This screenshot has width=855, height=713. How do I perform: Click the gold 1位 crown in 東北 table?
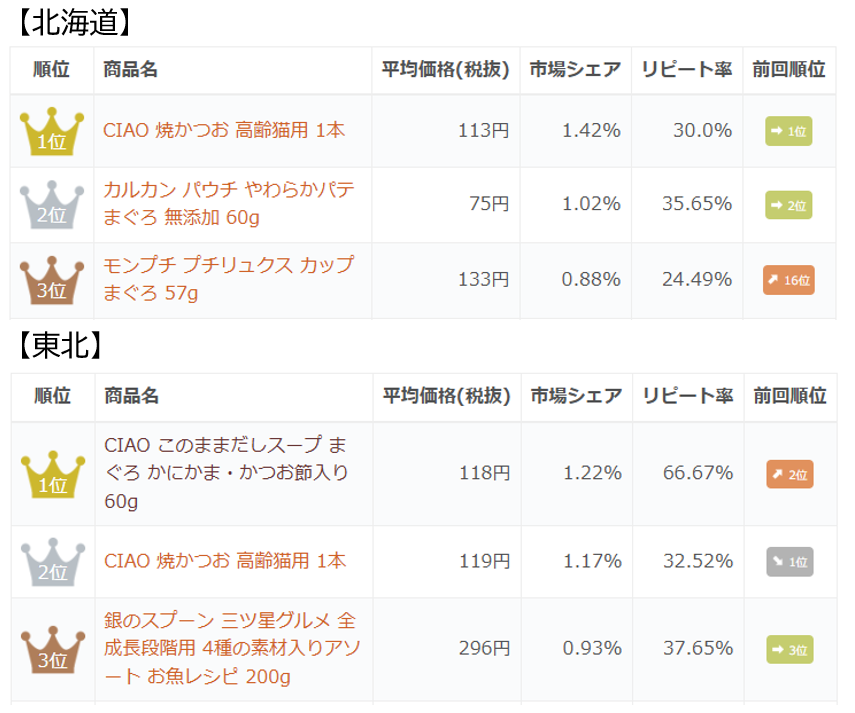pyautogui.click(x=52, y=474)
